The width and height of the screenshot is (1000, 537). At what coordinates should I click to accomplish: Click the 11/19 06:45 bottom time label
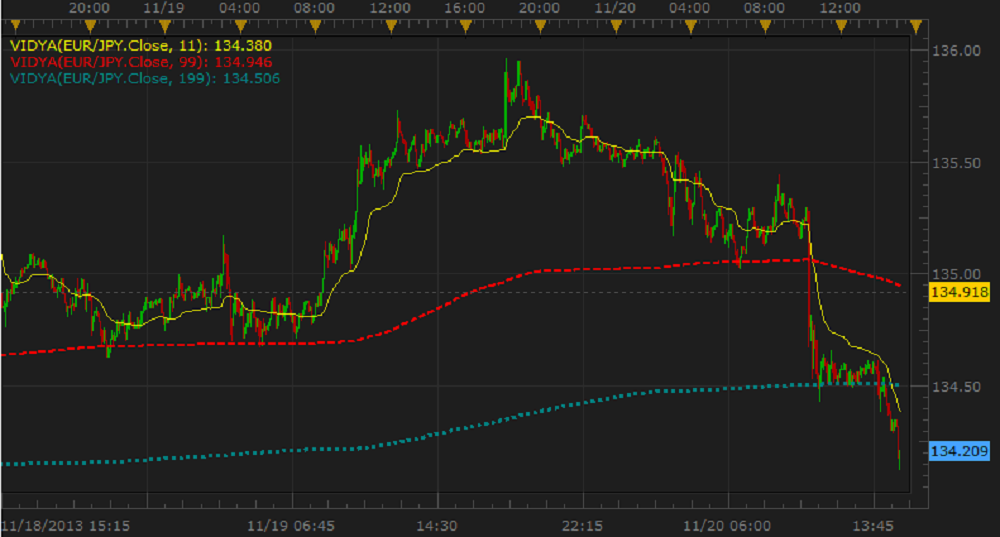292,526
